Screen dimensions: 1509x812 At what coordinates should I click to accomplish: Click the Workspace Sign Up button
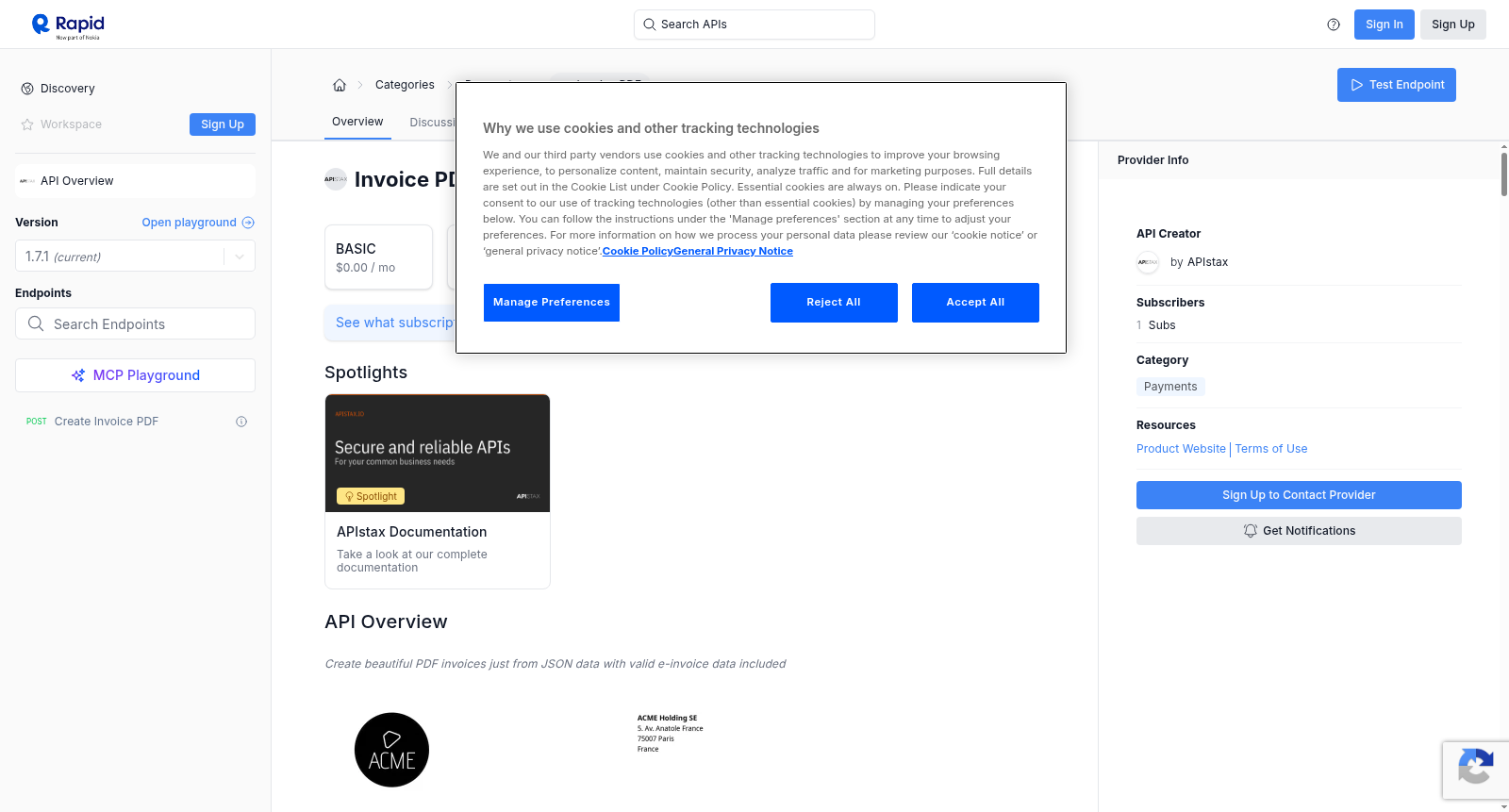click(223, 124)
